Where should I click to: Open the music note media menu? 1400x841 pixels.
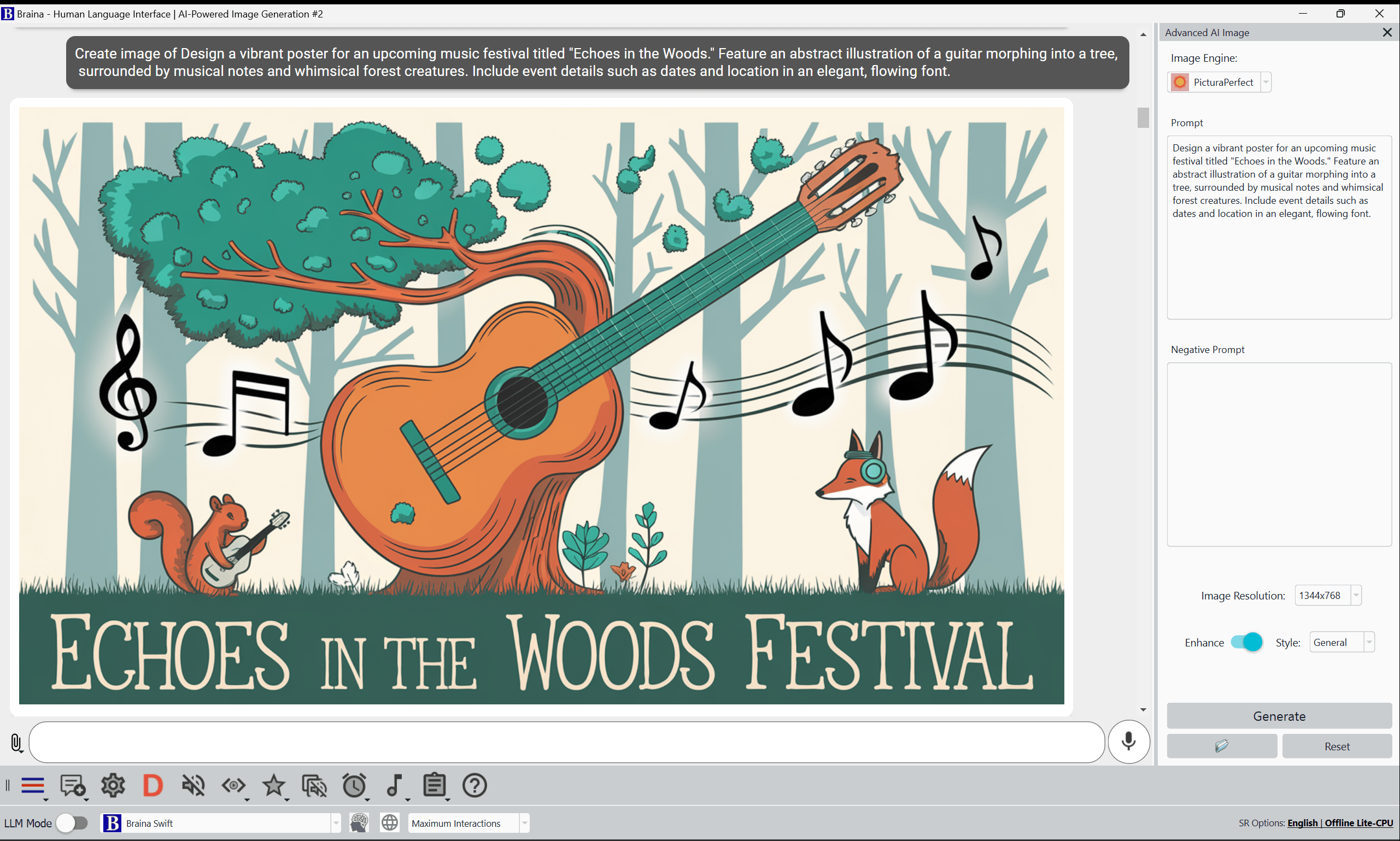coord(395,785)
